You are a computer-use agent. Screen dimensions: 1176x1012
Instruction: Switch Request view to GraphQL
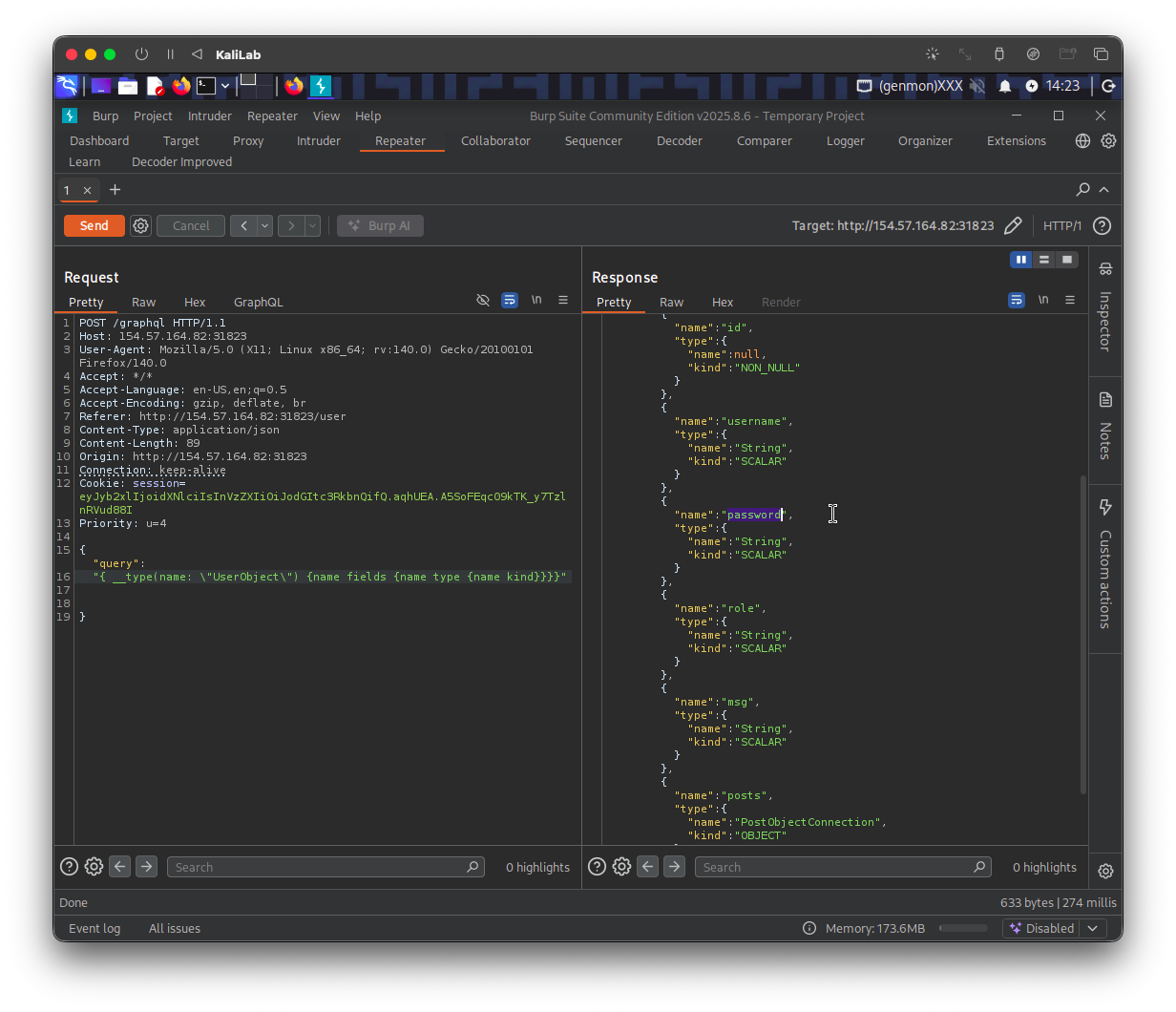tap(258, 303)
